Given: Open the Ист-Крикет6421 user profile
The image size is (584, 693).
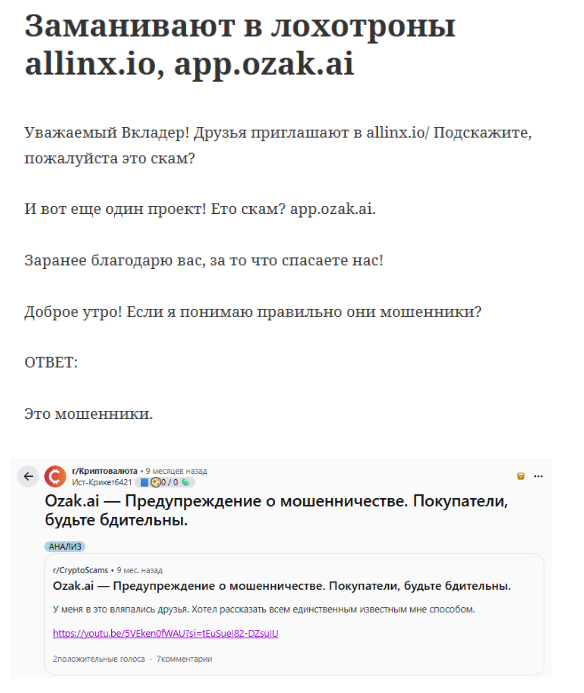Looking at the screenshot, I should pos(102,482).
